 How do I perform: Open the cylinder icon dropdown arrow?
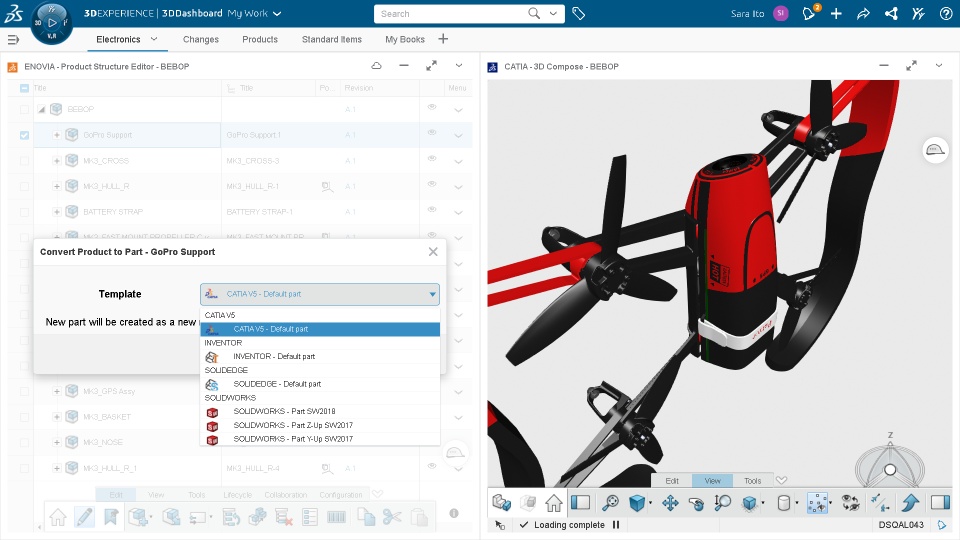coord(797,503)
